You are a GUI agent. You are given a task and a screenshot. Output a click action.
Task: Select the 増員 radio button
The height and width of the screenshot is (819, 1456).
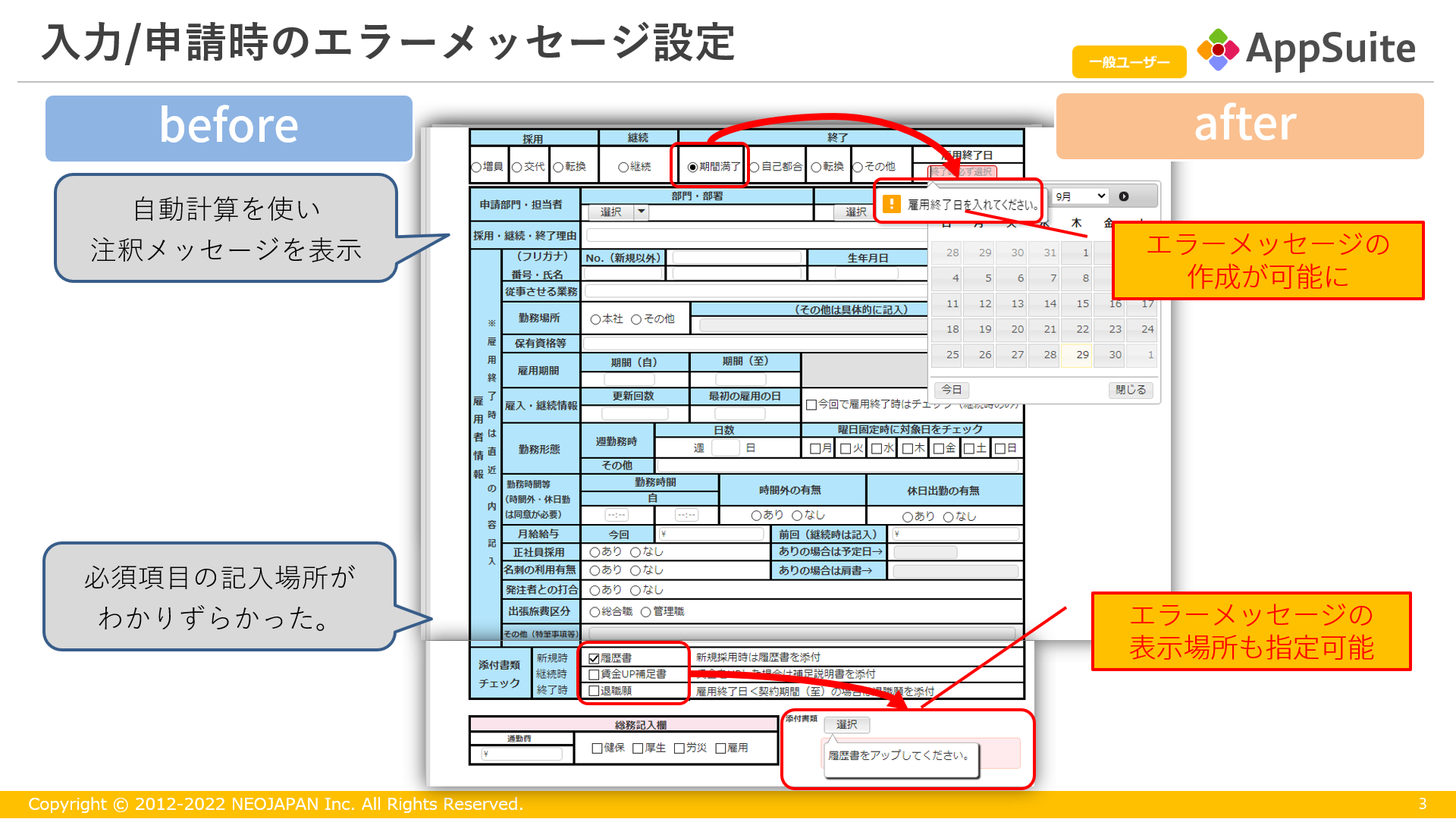pos(476,167)
